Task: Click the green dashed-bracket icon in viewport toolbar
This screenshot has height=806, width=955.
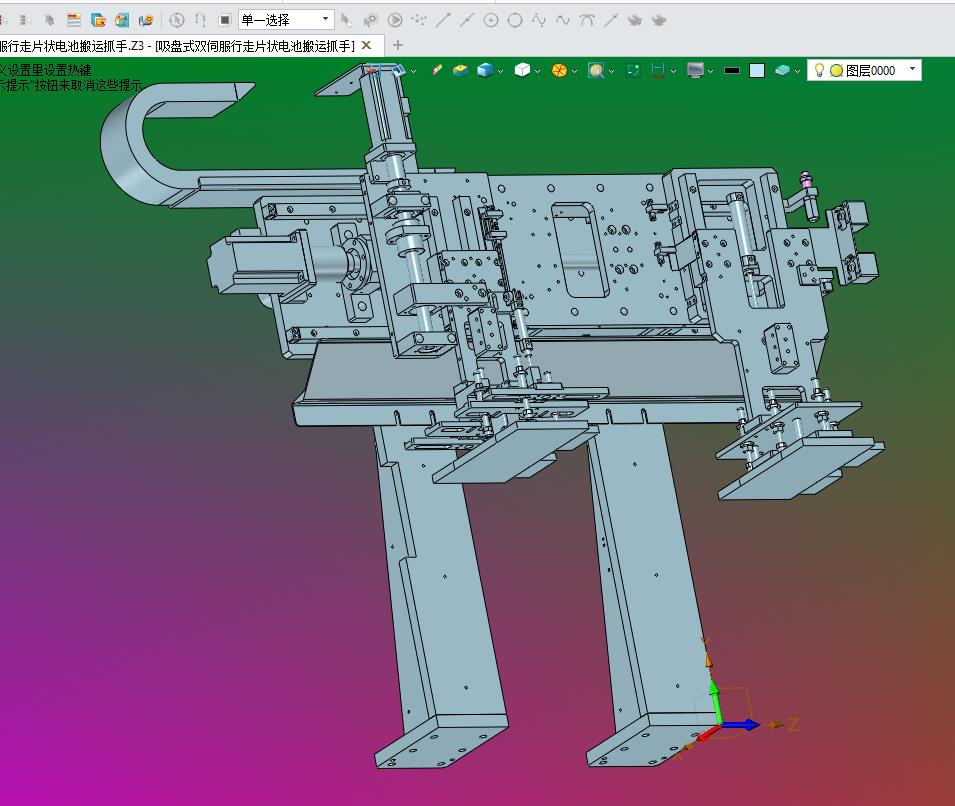Action: tap(633, 71)
